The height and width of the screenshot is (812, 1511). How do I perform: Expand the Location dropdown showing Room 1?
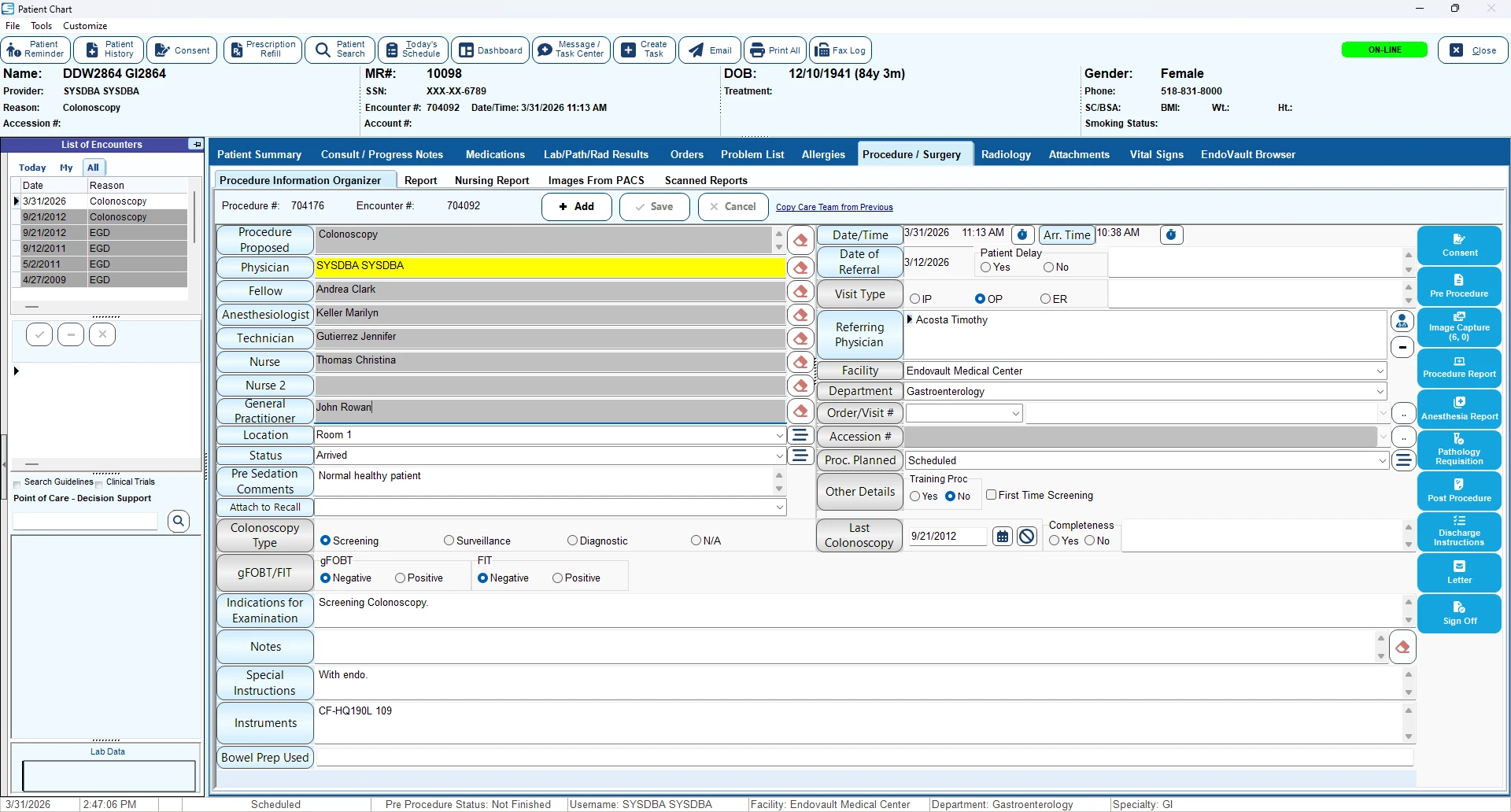coord(779,435)
